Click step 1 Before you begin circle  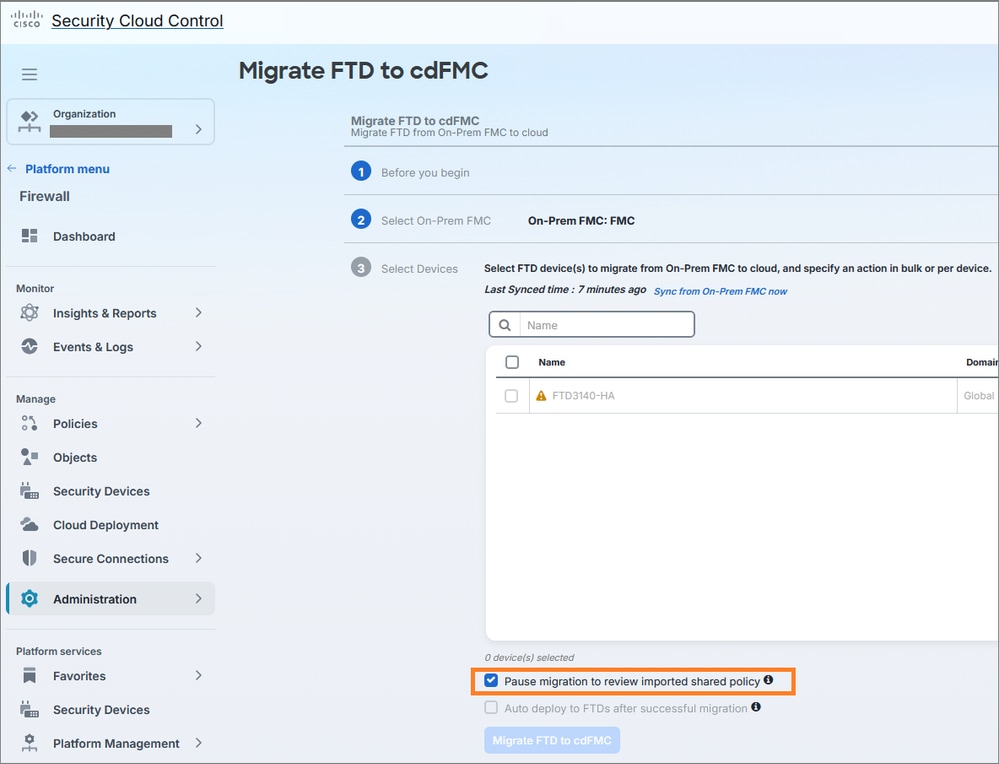coord(361,171)
